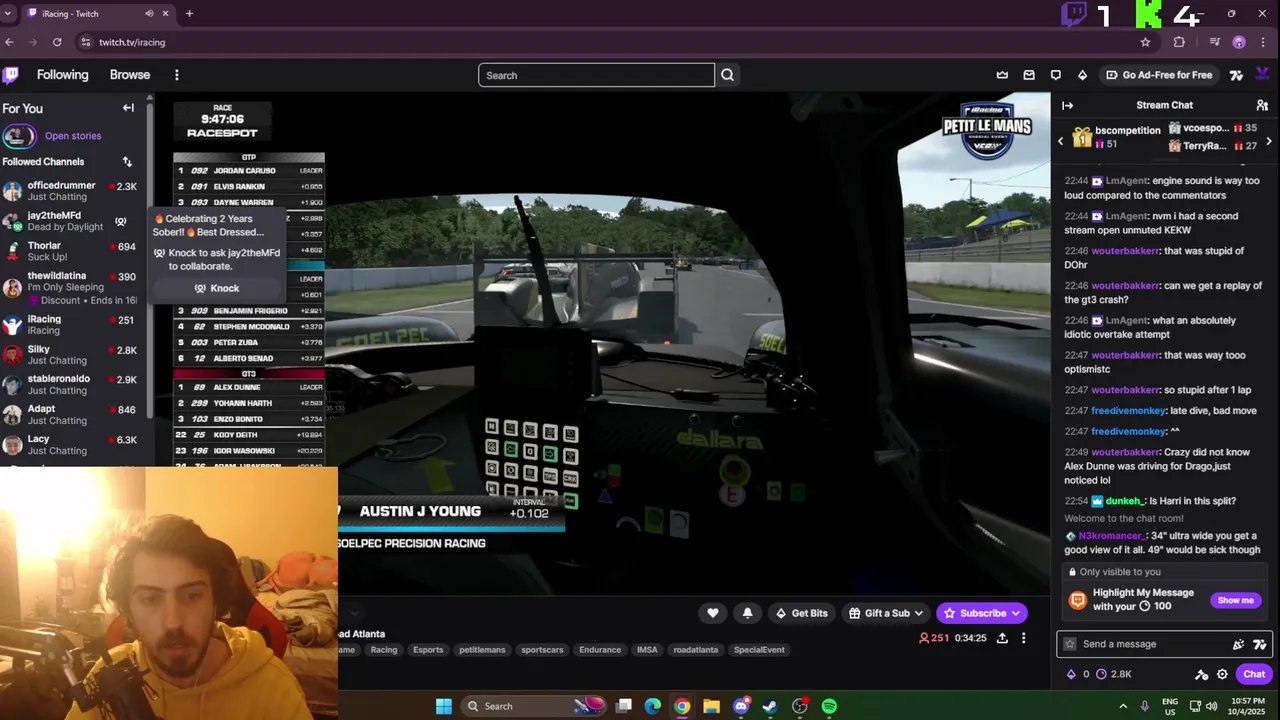1280x720 pixels.
Task: Open Bits balance in chat footer
Action: [1078, 674]
